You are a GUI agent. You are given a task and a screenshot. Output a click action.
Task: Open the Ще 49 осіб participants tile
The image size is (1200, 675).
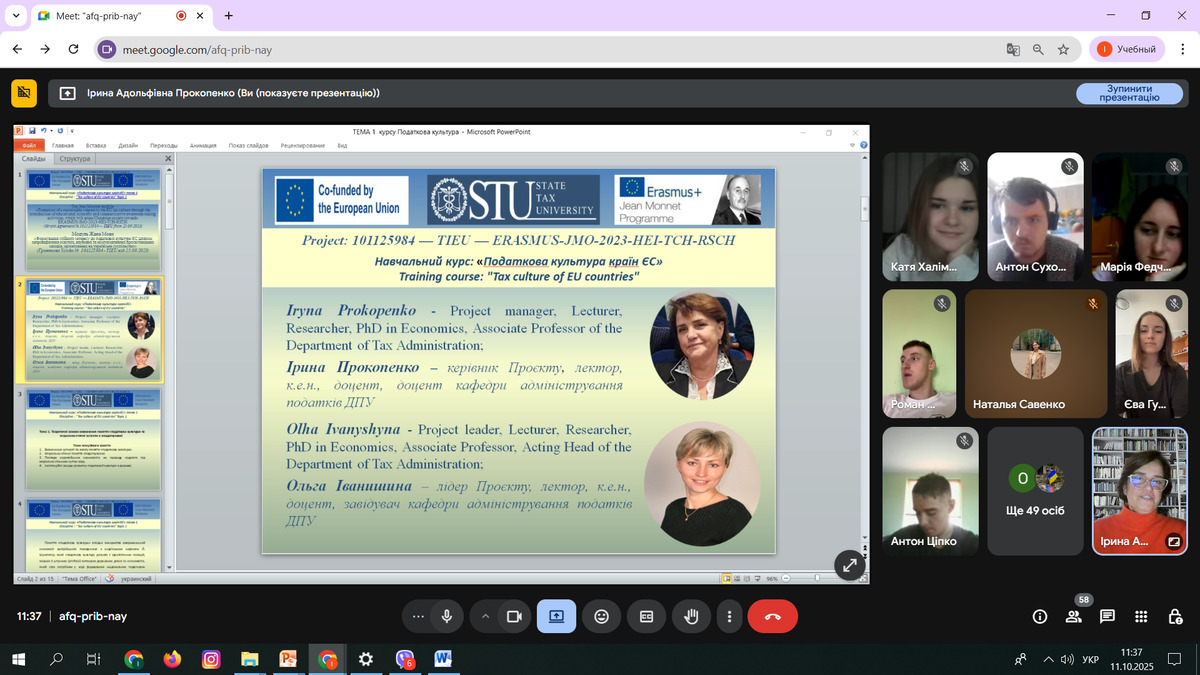click(x=1034, y=490)
